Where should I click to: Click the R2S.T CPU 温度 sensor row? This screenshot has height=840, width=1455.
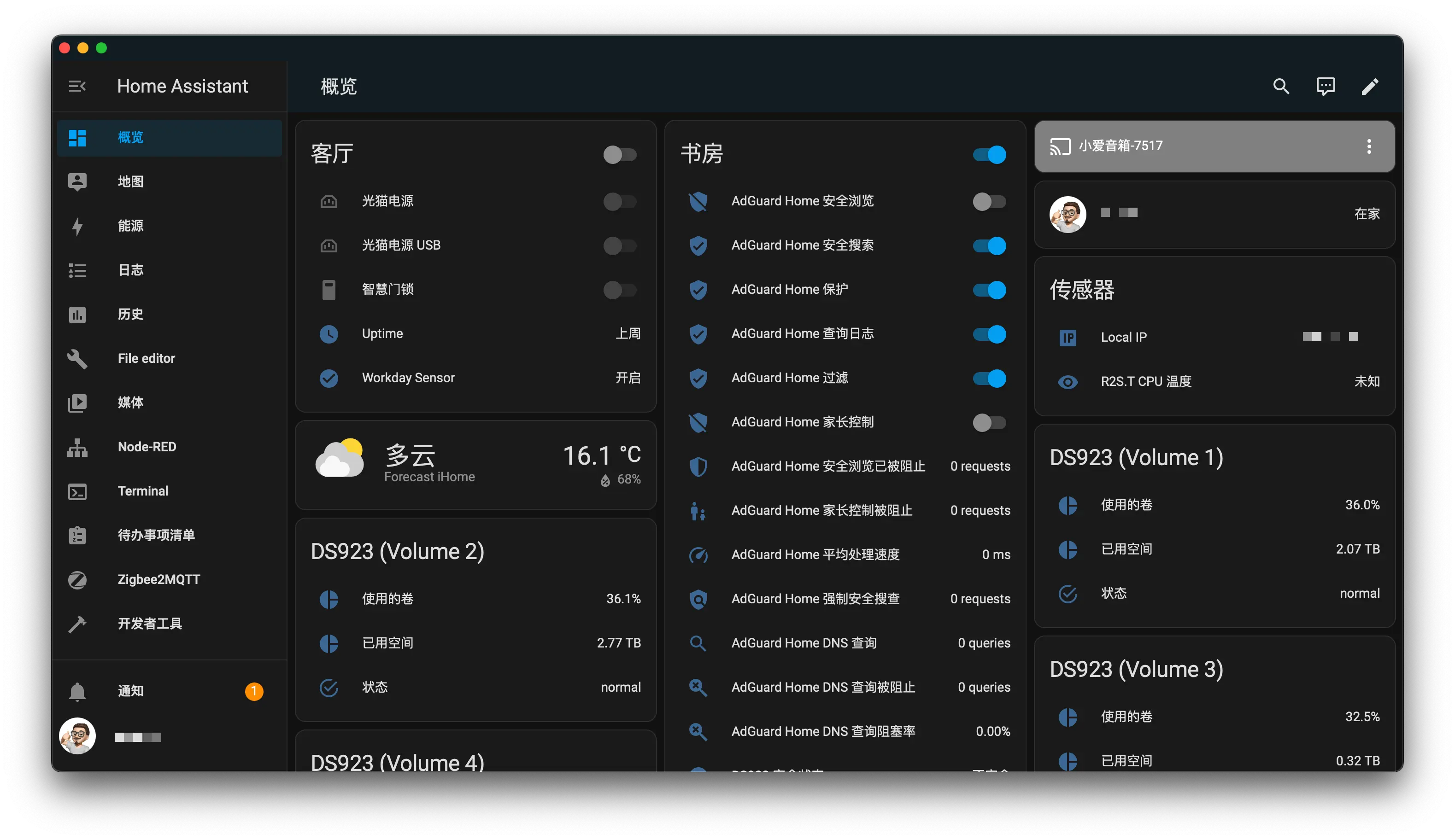tap(1146, 382)
